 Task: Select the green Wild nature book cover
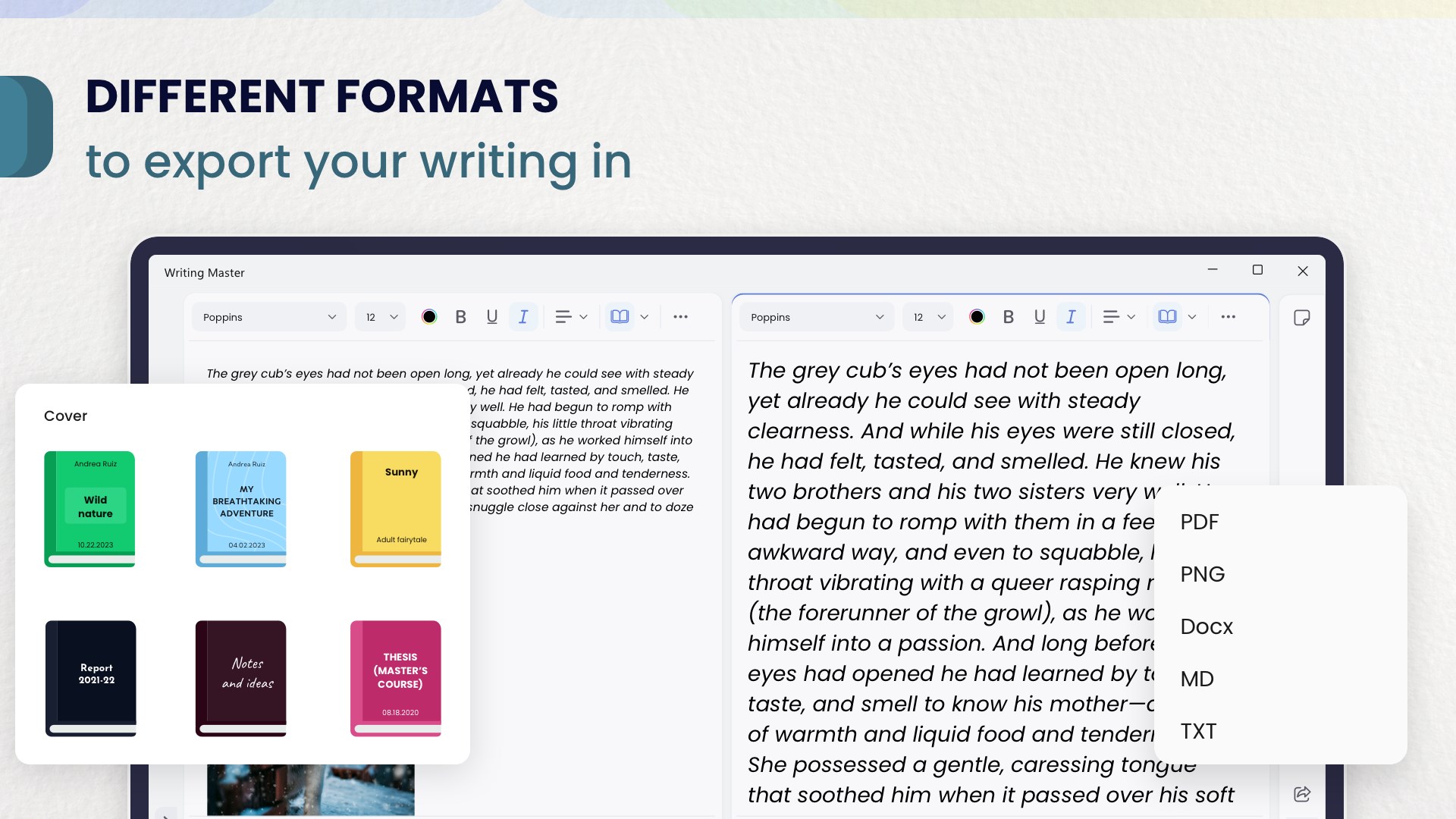pyautogui.click(x=89, y=509)
